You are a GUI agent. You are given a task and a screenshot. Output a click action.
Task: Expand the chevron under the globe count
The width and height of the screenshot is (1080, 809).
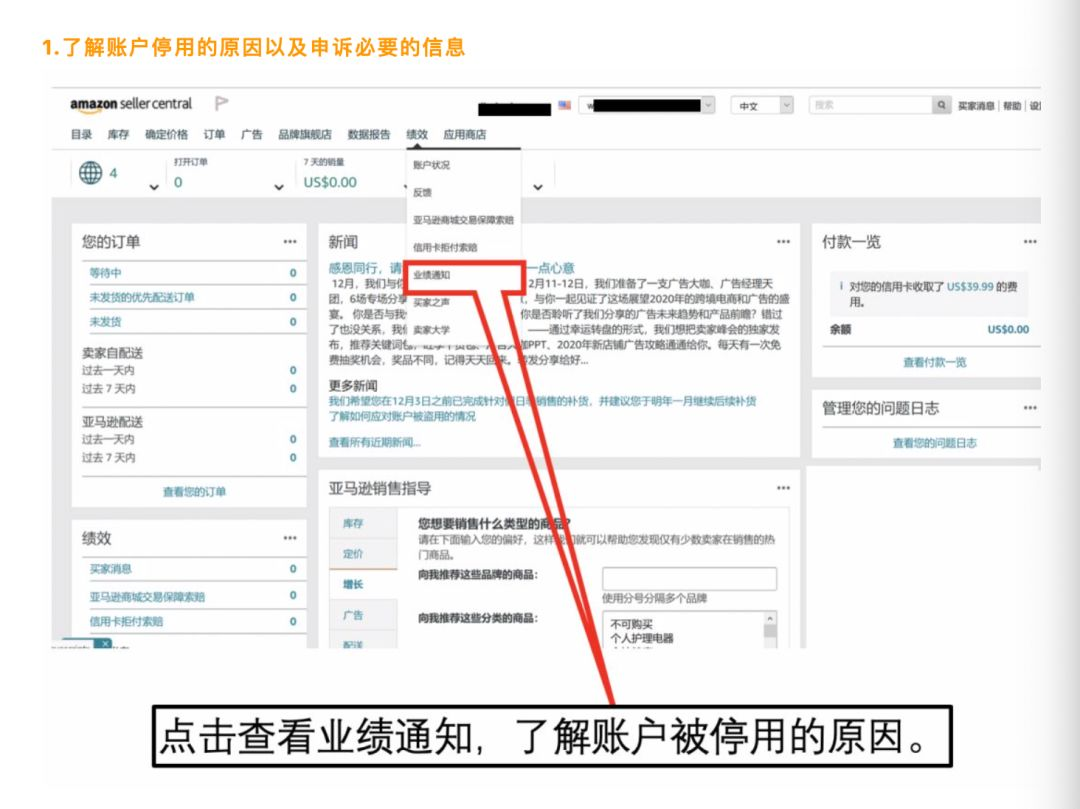coord(154,187)
